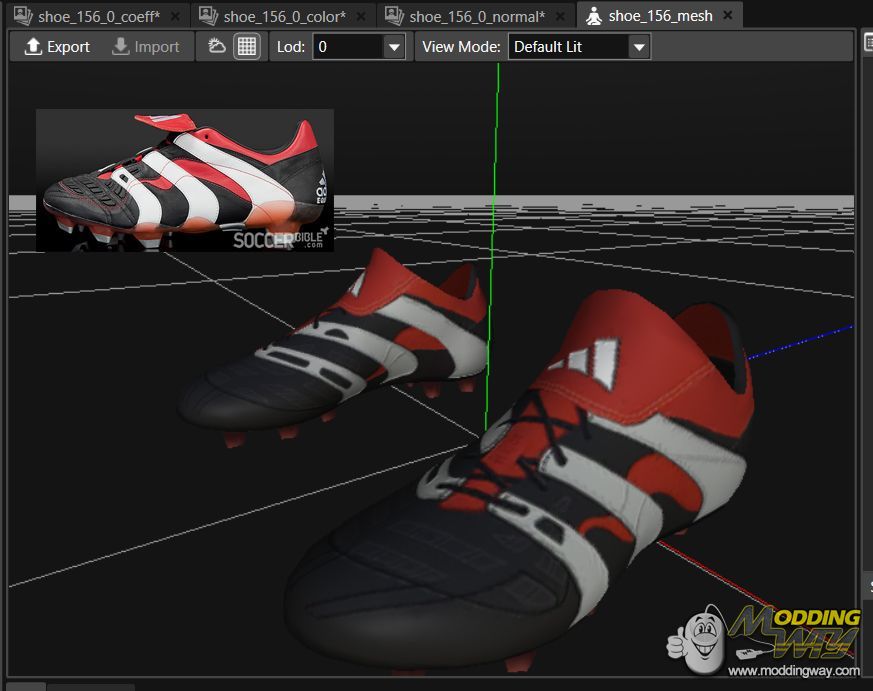Click the Export button
Viewport: 873px width, 691px height.
pos(57,47)
